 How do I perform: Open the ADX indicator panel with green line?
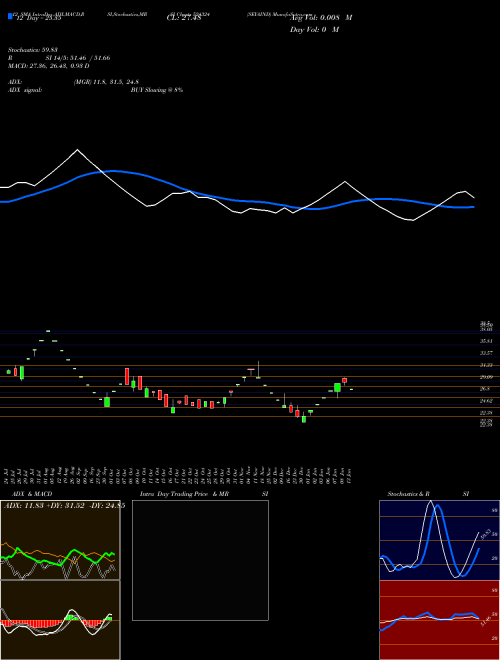[60, 540]
